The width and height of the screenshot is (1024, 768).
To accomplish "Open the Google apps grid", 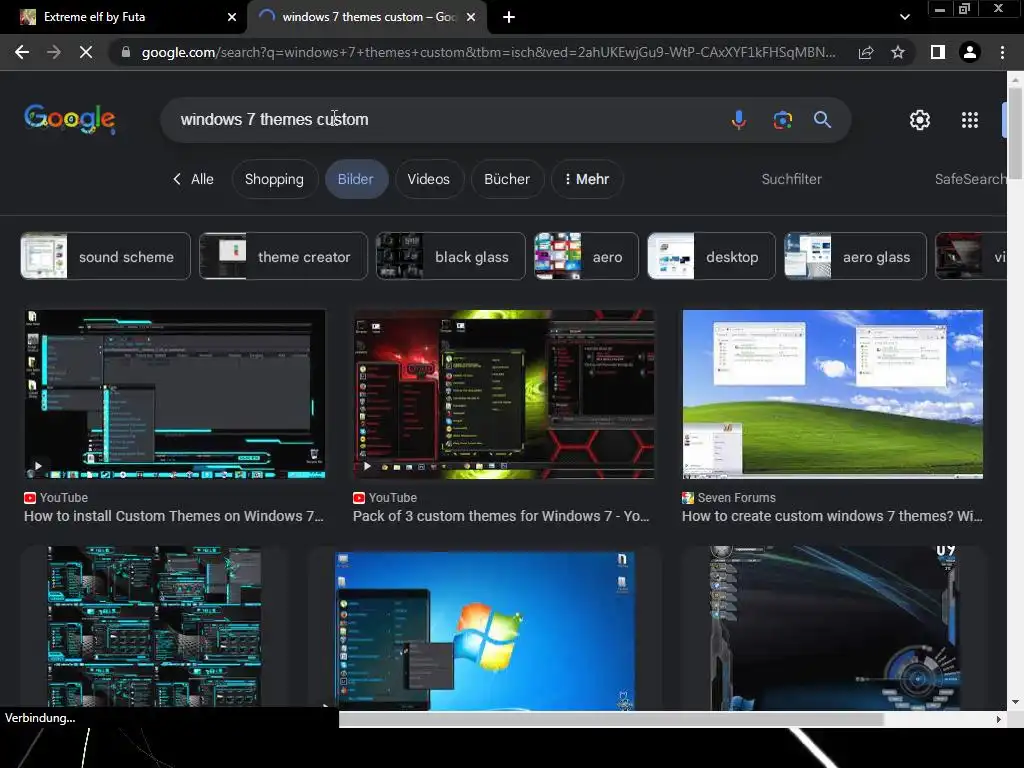I will click(x=970, y=120).
